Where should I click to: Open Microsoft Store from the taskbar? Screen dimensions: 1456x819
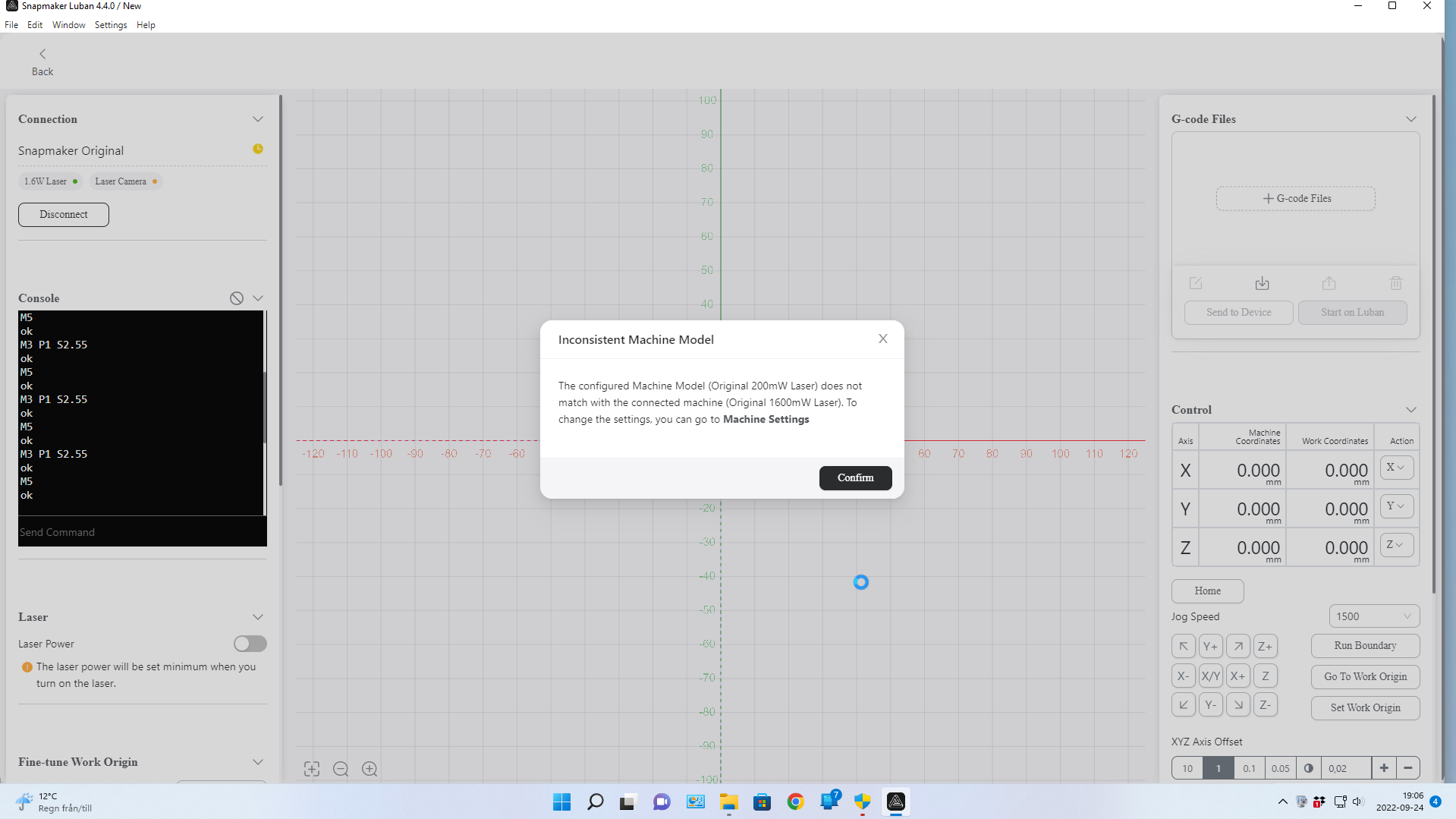[762, 802]
